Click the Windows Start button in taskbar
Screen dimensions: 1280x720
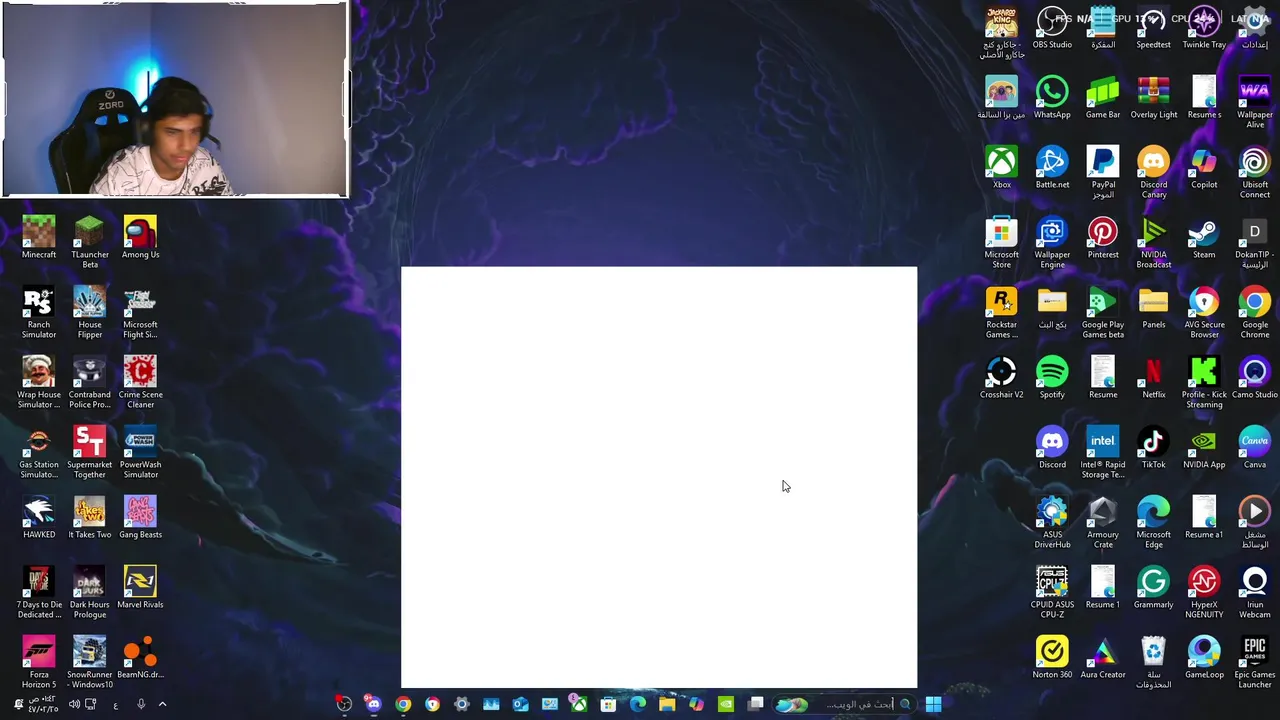(x=933, y=704)
